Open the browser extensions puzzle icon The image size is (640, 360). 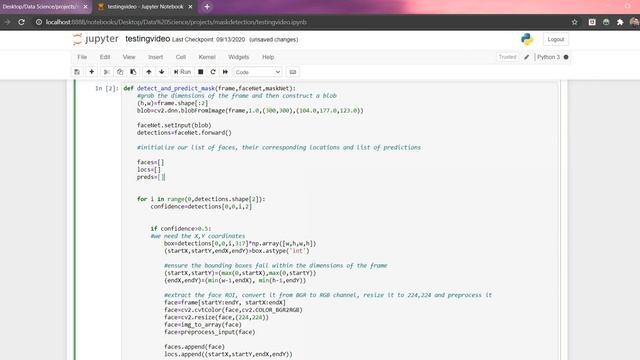pyautogui.click(x=620, y=22)
